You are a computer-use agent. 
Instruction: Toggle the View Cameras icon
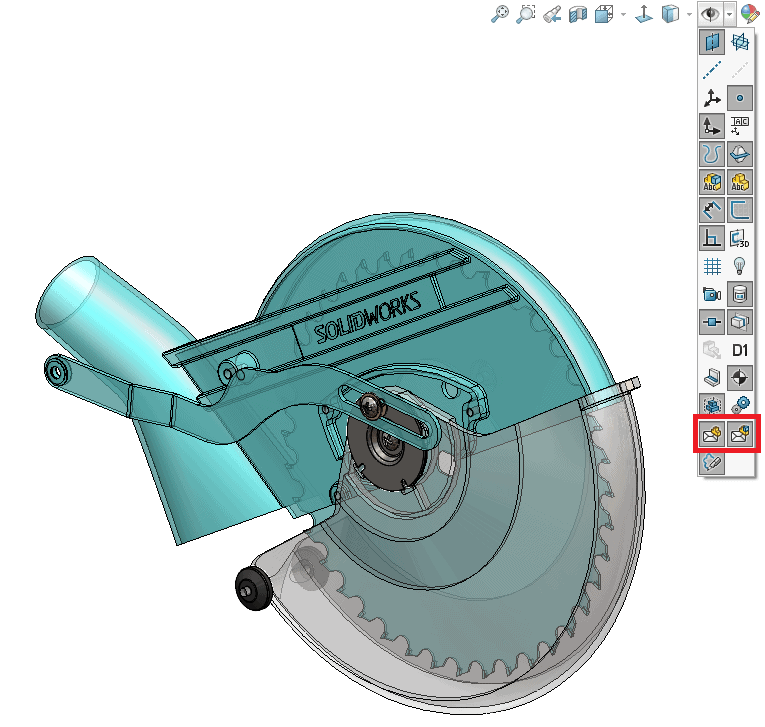[712, 294]
